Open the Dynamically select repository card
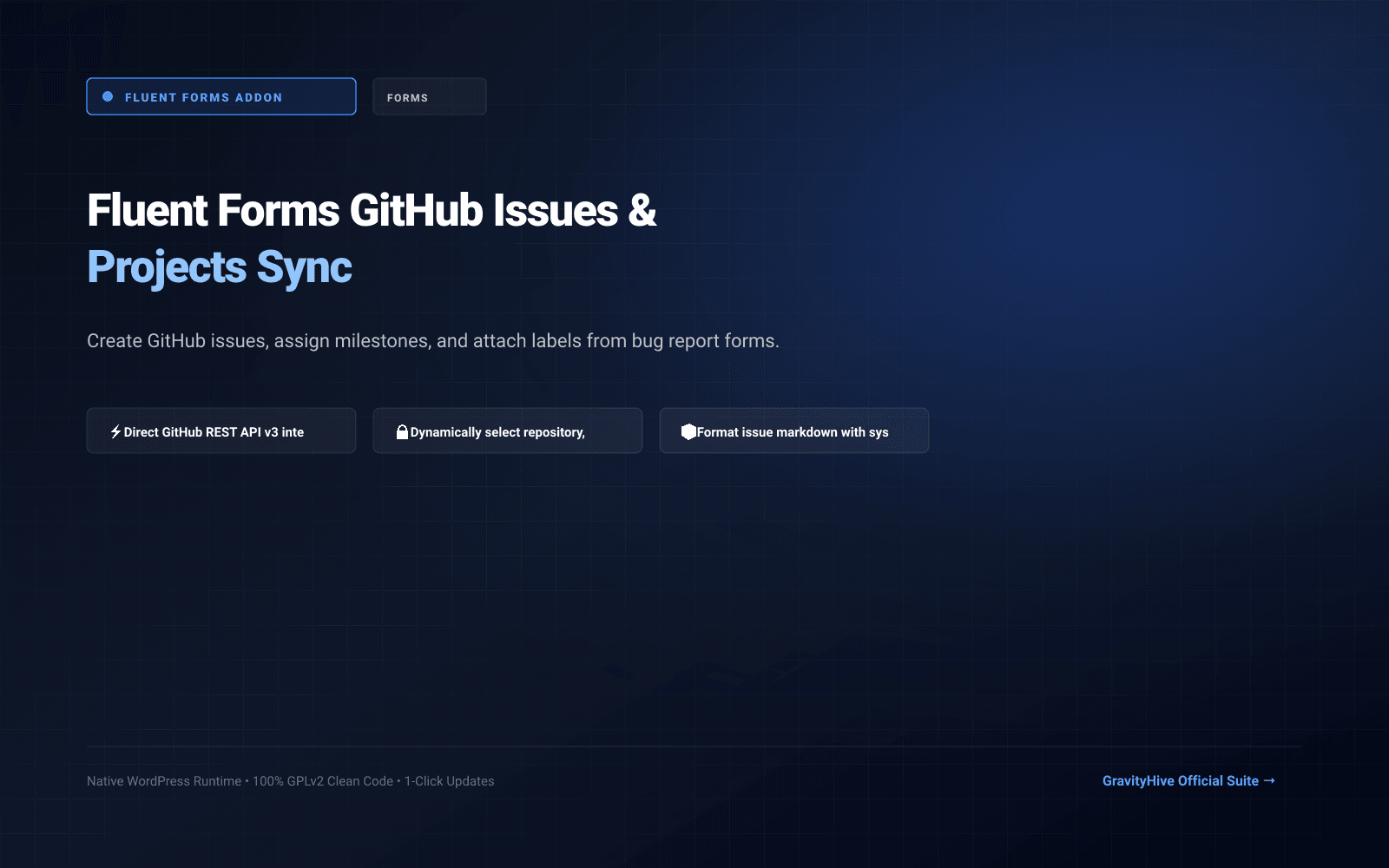Screen dimensions: 1389x868 tap(508, 431)
